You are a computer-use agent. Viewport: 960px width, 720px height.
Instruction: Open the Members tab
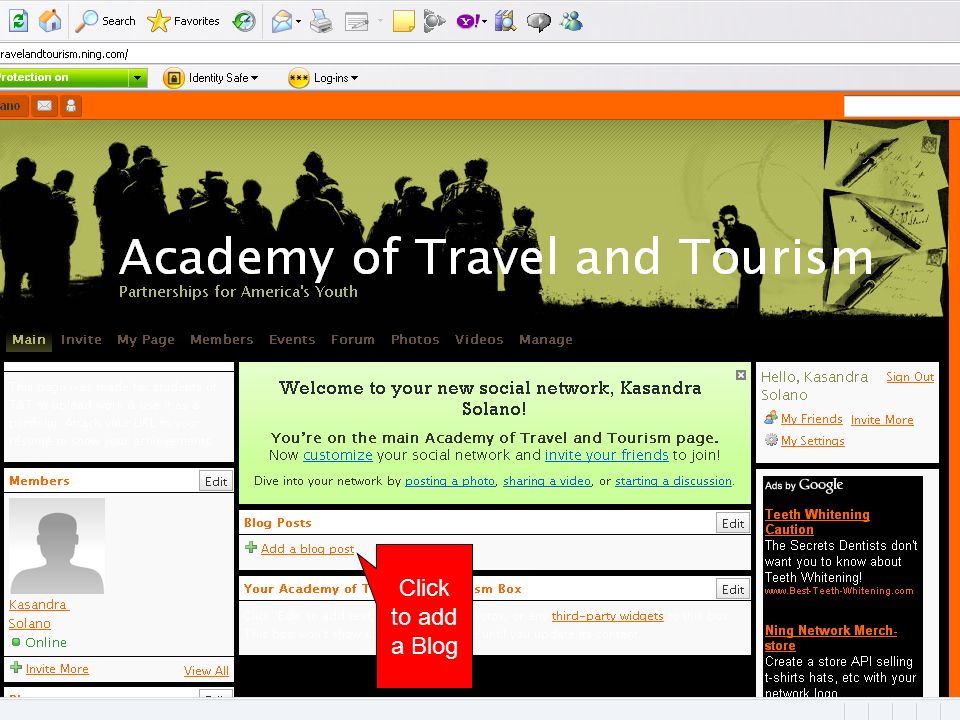point(222,340)
